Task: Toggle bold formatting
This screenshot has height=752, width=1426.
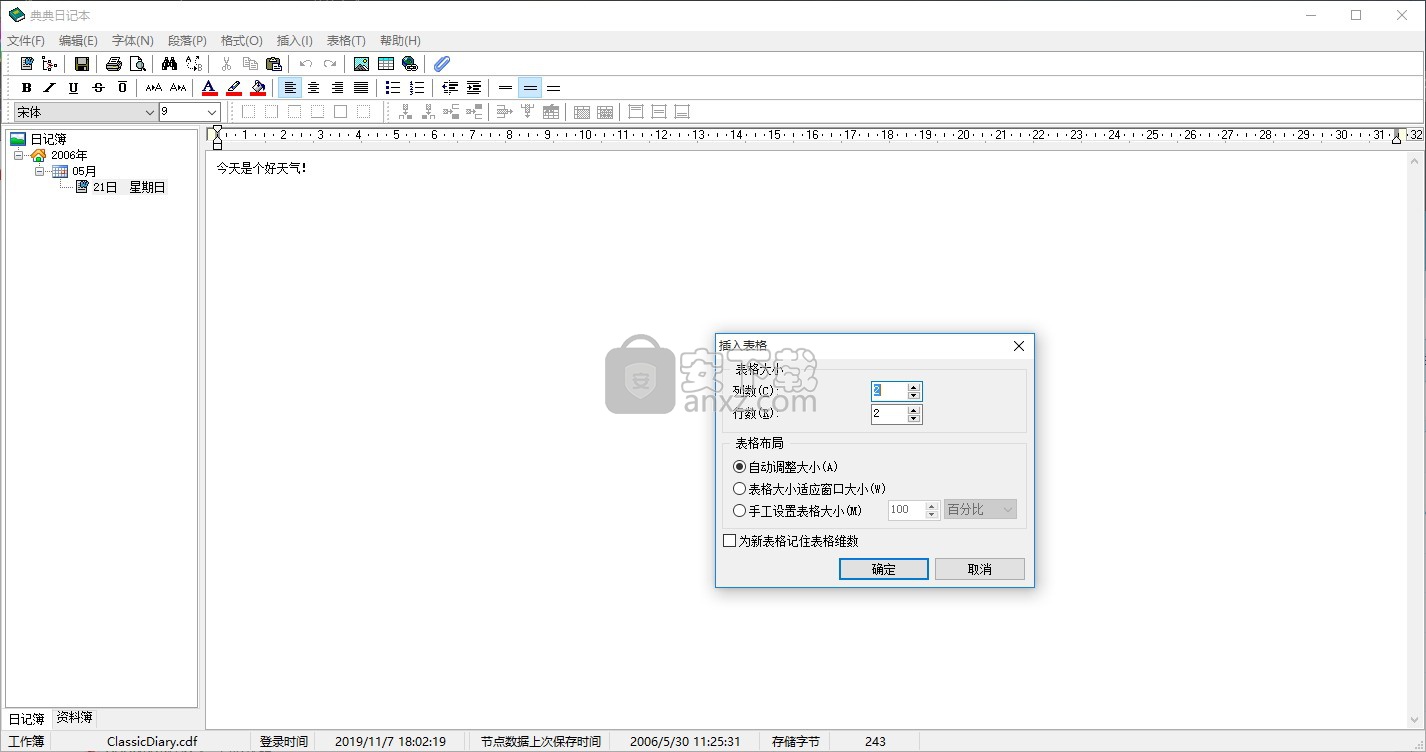Action: pyautogui.click(x=27, y=88)
